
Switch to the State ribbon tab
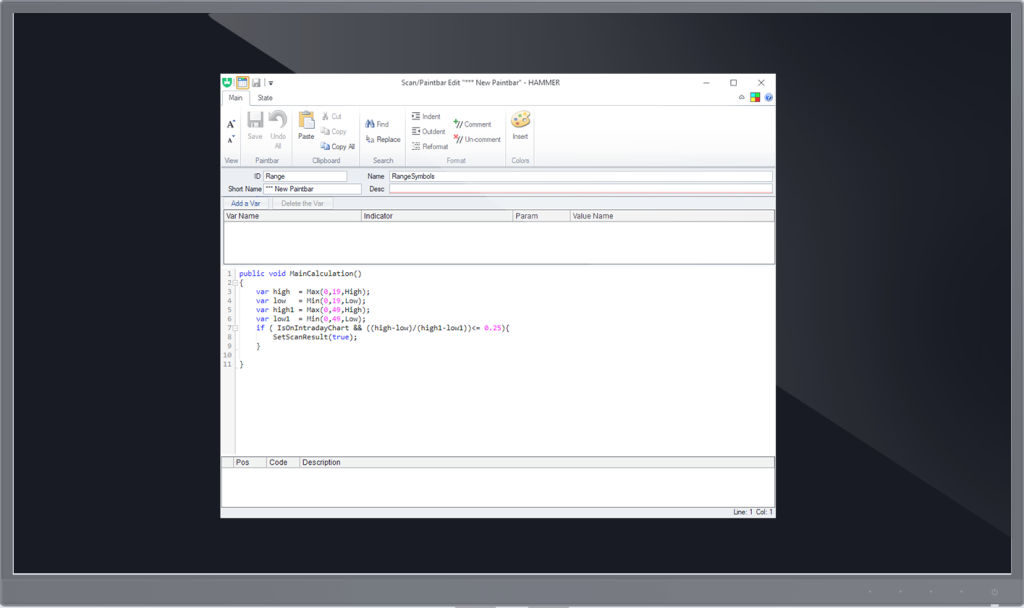(264, 98)
